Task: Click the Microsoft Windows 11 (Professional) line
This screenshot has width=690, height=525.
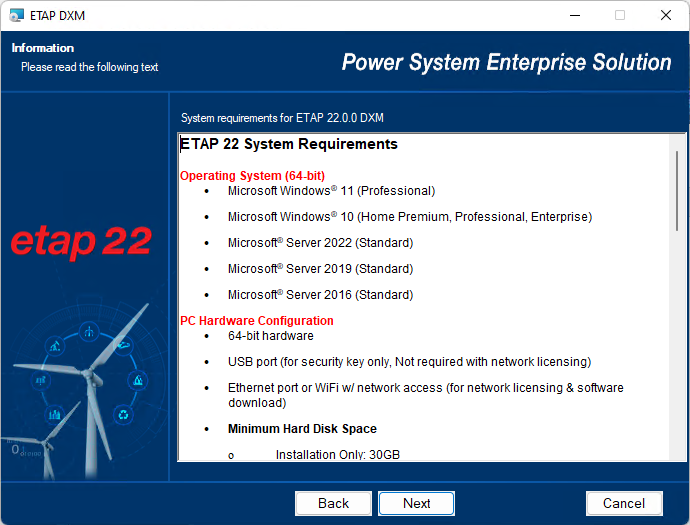Action: click(x=331, y=191)
